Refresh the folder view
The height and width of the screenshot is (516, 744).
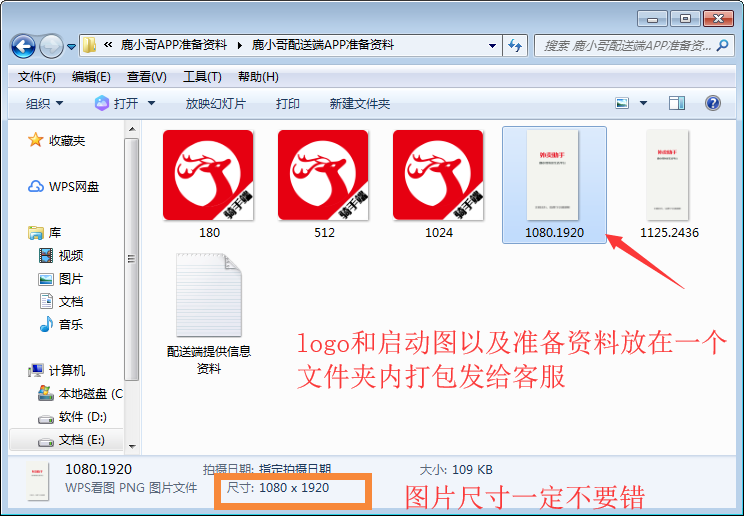click(x=515, y=46)
